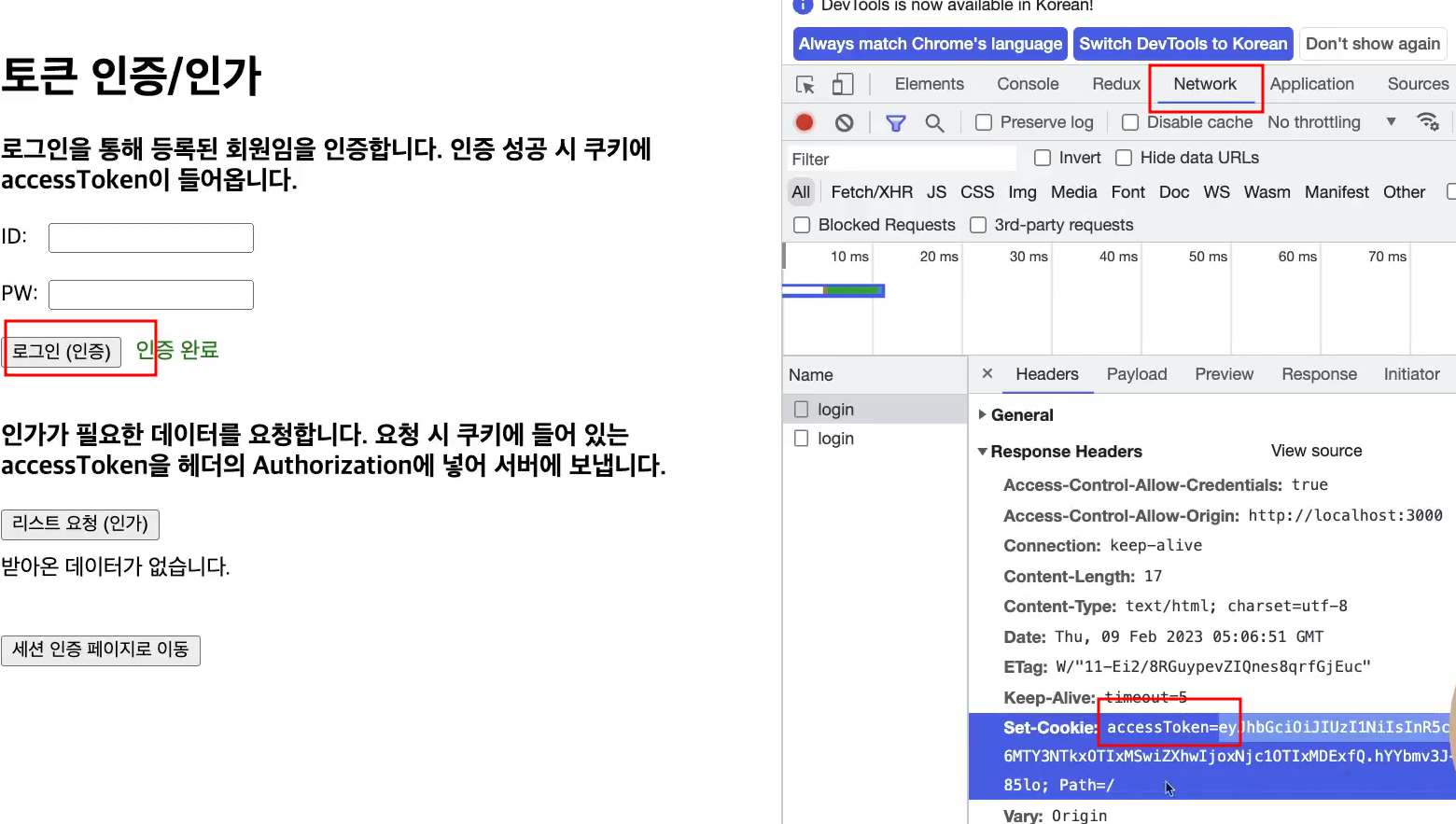
Task: Open the Response tab
Action: click(1319, 374)
